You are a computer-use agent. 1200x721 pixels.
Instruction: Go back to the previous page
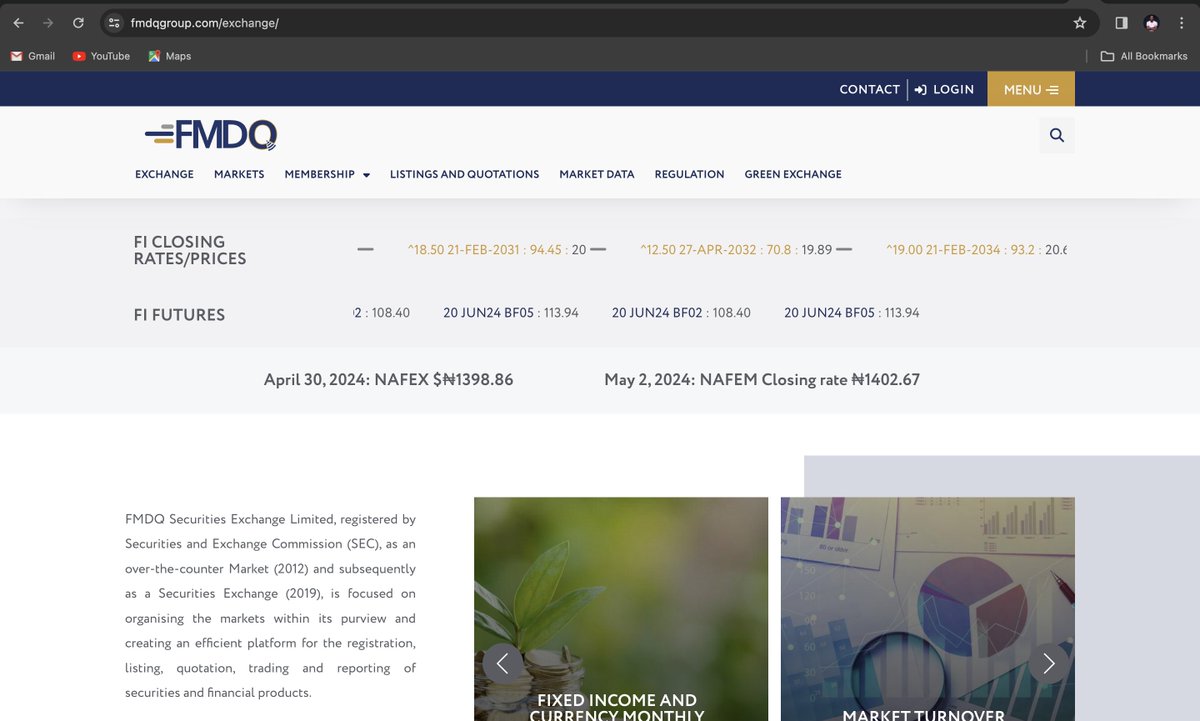click(18, 23)
